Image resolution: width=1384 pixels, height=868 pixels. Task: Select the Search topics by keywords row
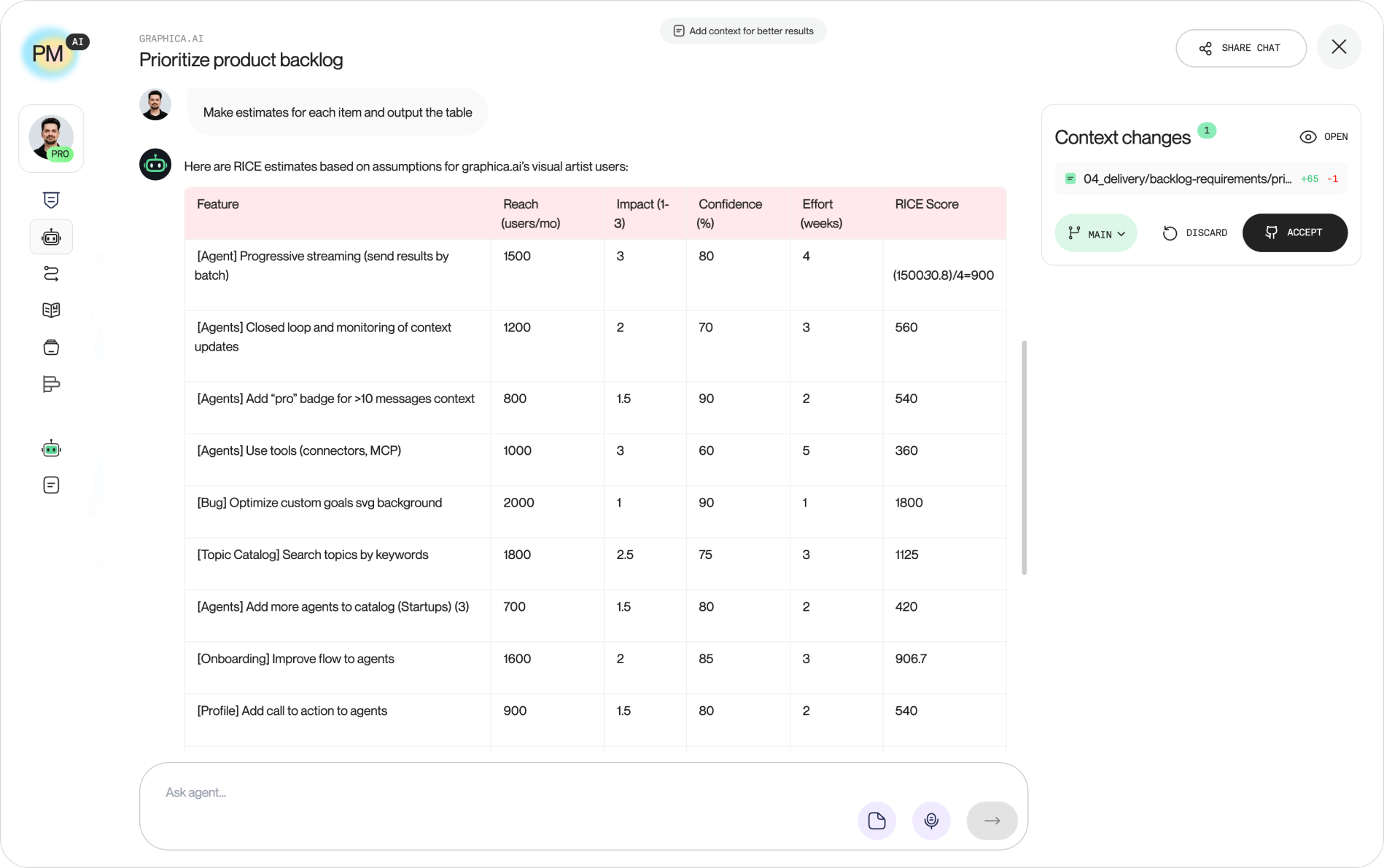(596, 564)
